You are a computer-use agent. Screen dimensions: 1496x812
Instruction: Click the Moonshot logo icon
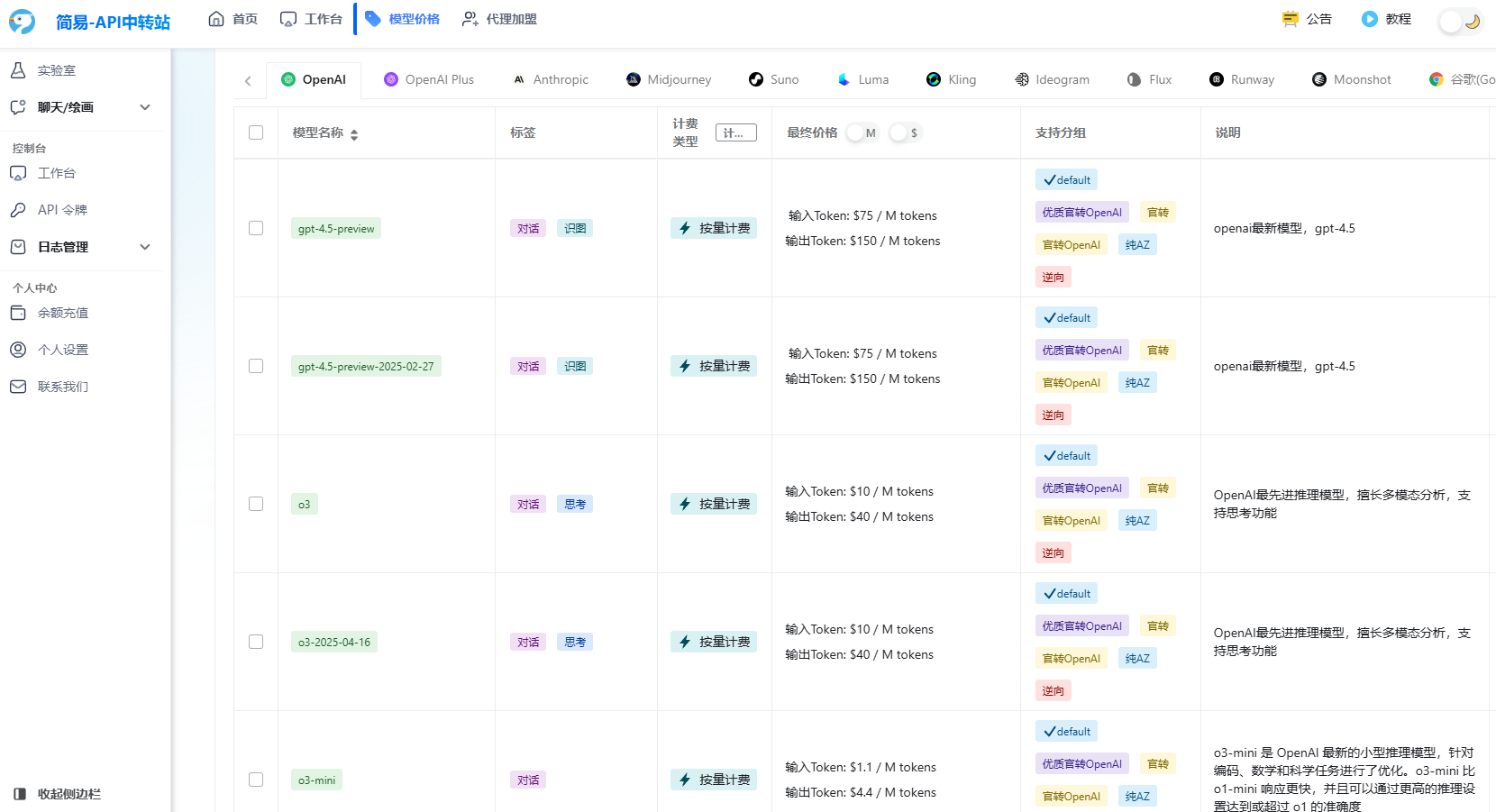pyautogui.click(x=1319, y=79)
